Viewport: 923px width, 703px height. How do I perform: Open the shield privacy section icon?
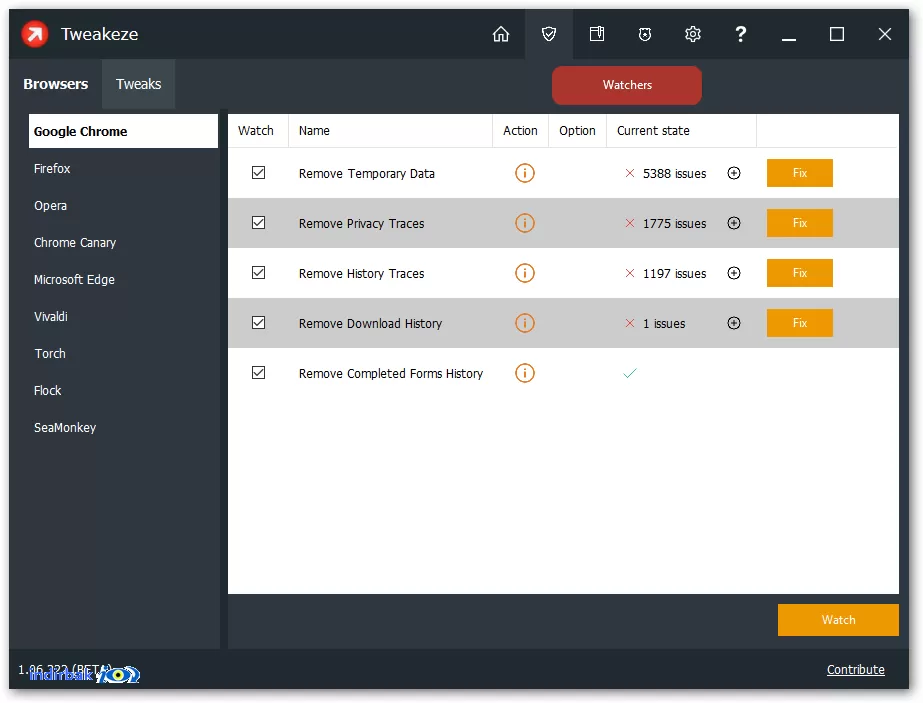click(549, 34)
